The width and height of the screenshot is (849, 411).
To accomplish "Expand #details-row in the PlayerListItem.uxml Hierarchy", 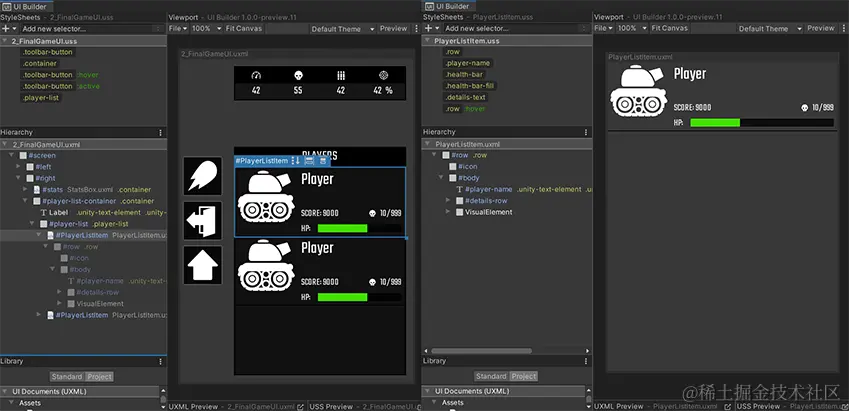I will (448, 200).
